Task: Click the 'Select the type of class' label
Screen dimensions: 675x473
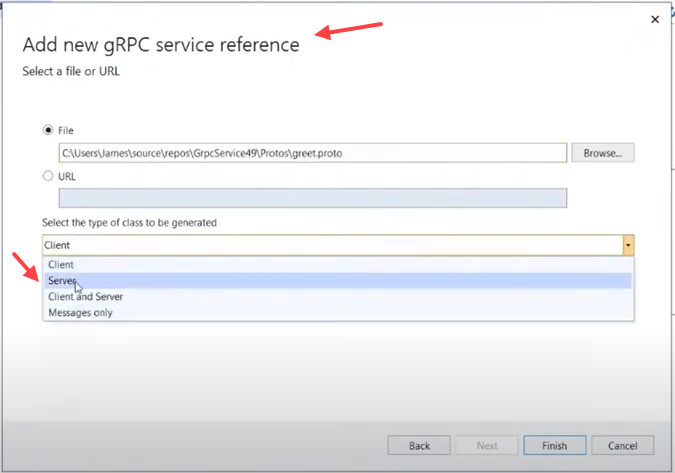Action: point(129,222)
